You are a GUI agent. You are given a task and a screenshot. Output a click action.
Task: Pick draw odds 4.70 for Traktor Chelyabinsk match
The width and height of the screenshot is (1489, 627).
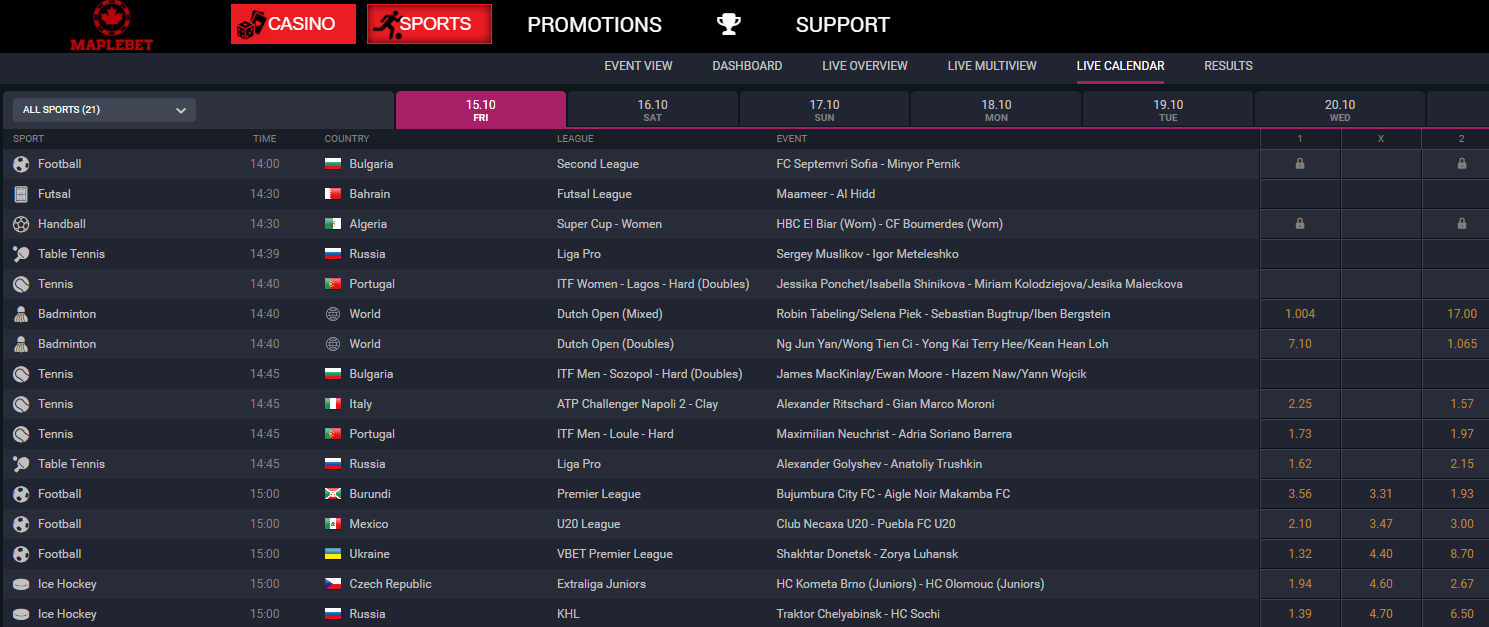(1380, 614)
